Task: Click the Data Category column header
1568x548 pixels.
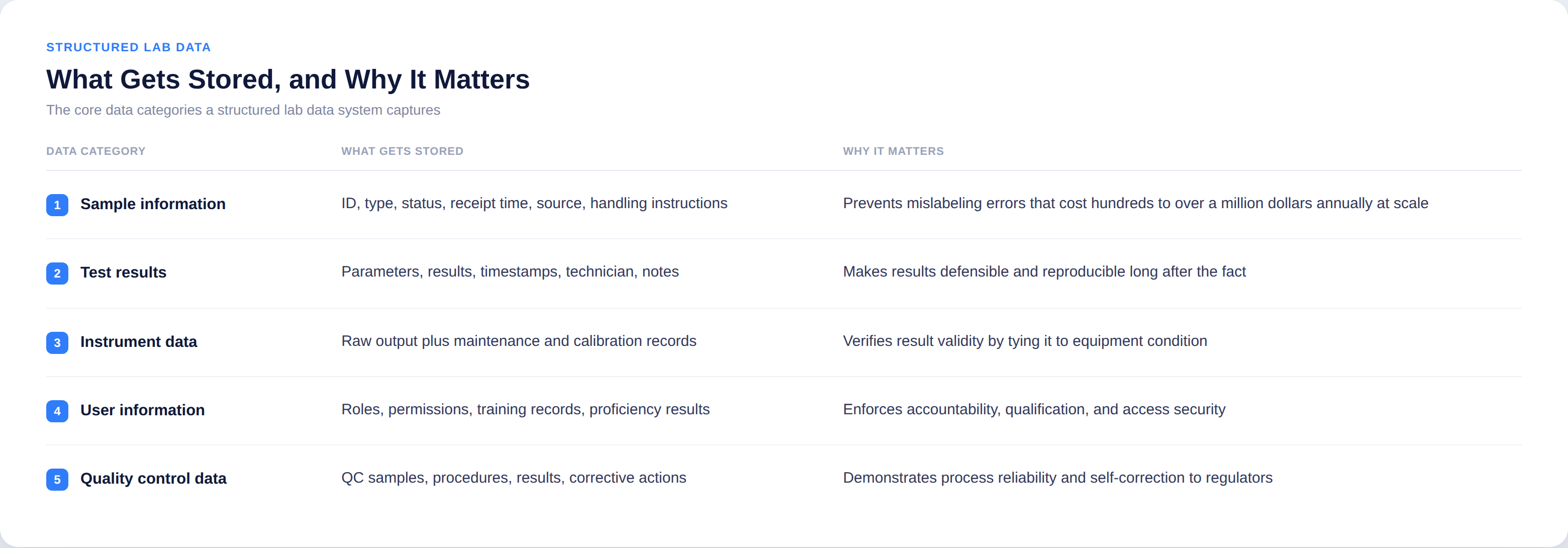Action: click(95, 151)
